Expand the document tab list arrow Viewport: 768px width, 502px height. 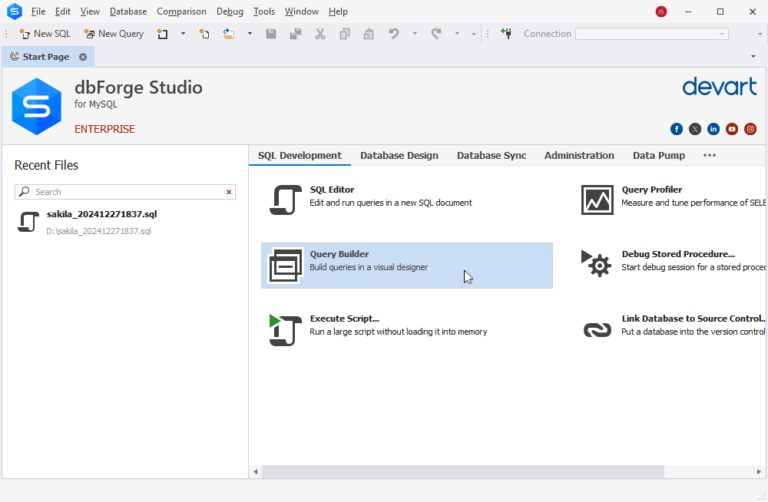tap(752, 57)
